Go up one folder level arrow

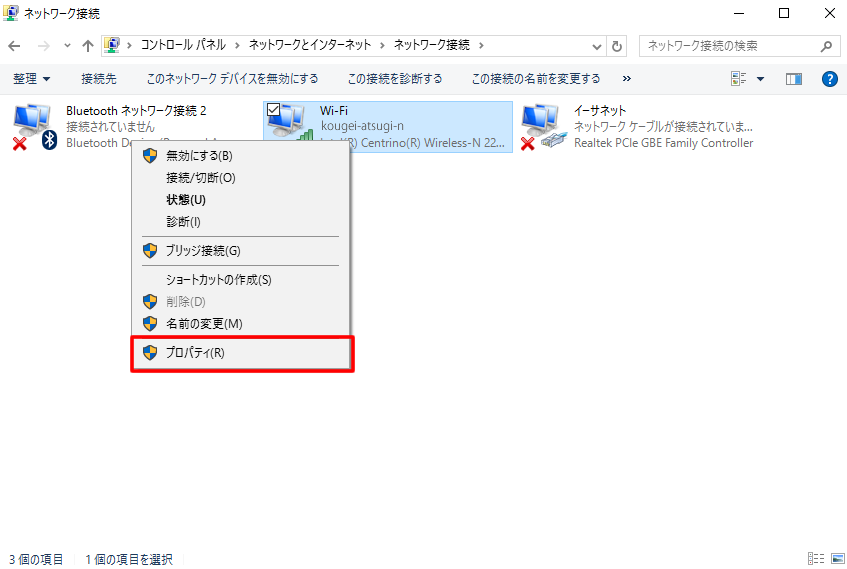coord(88,46)
